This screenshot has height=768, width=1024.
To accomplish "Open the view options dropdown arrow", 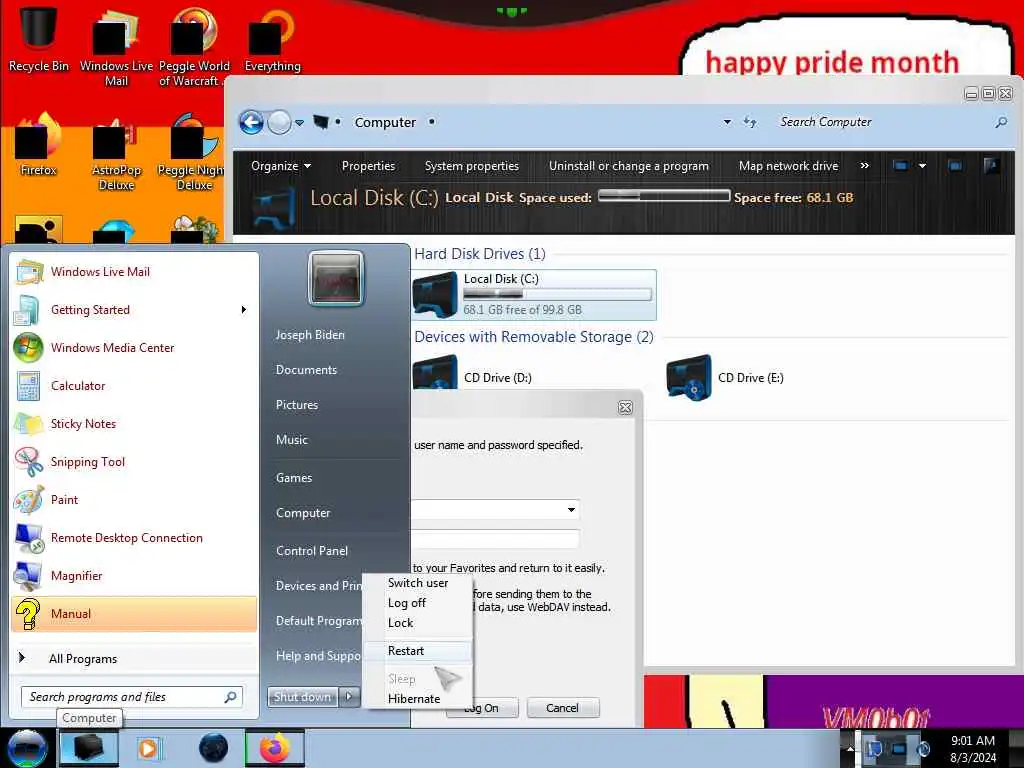I will coord(922,166).
